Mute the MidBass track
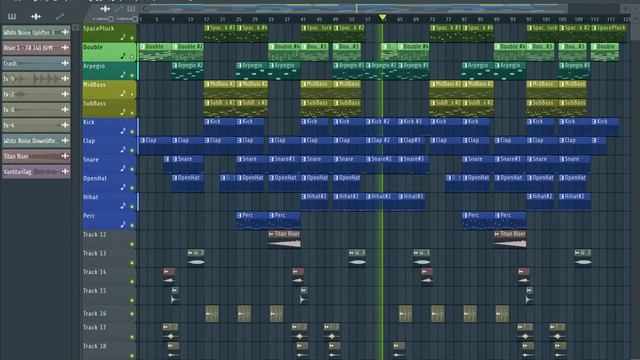 132,95
